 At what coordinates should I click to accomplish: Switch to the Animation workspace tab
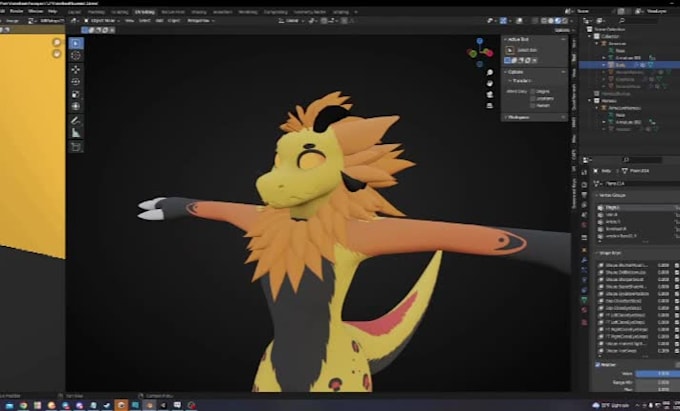[222, 12]
